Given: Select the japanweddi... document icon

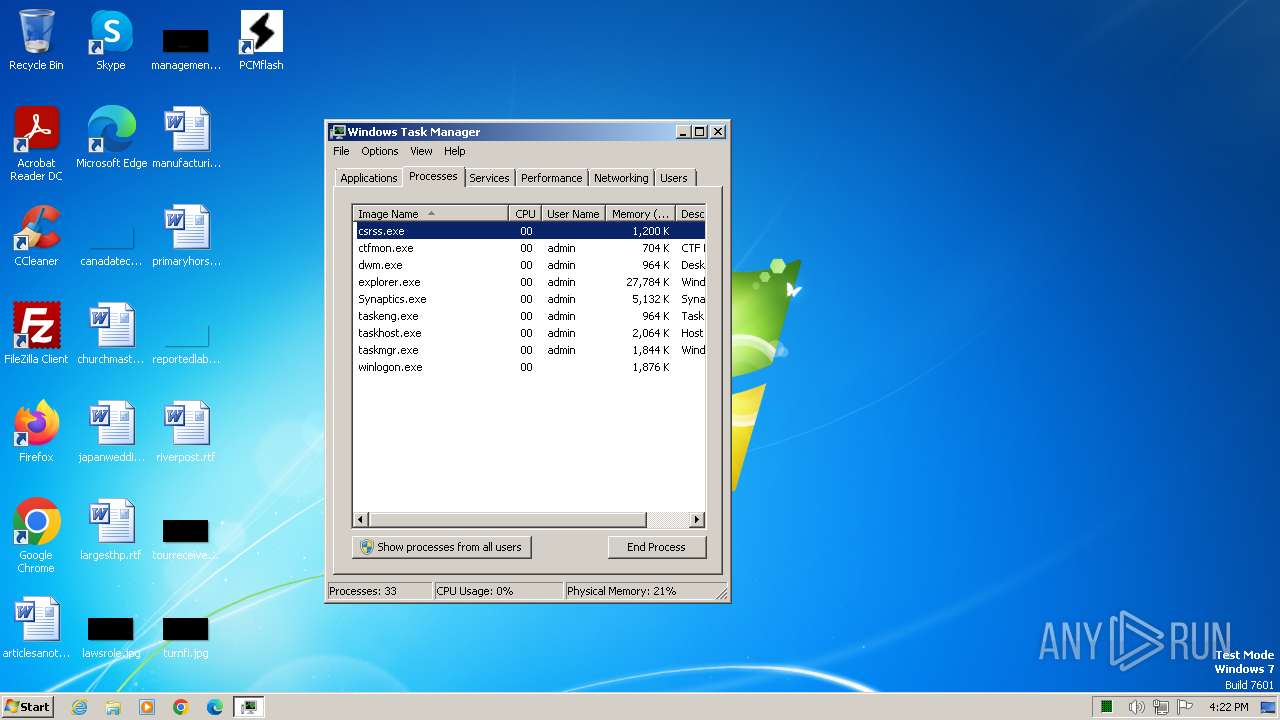Looking at the screenshot, I should click(111, 431).
